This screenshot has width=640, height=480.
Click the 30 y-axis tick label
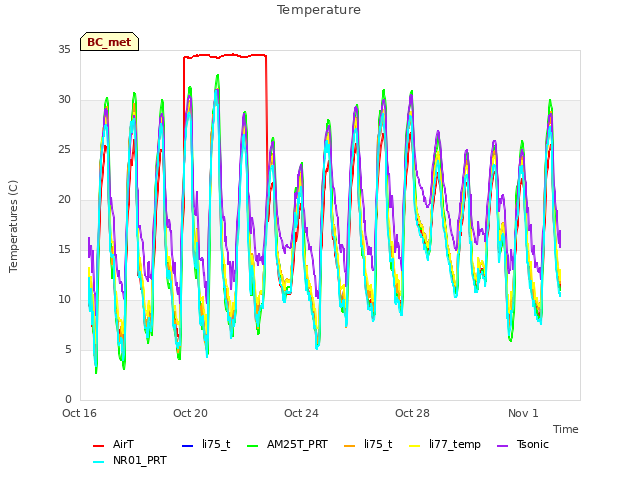point(64,100)
